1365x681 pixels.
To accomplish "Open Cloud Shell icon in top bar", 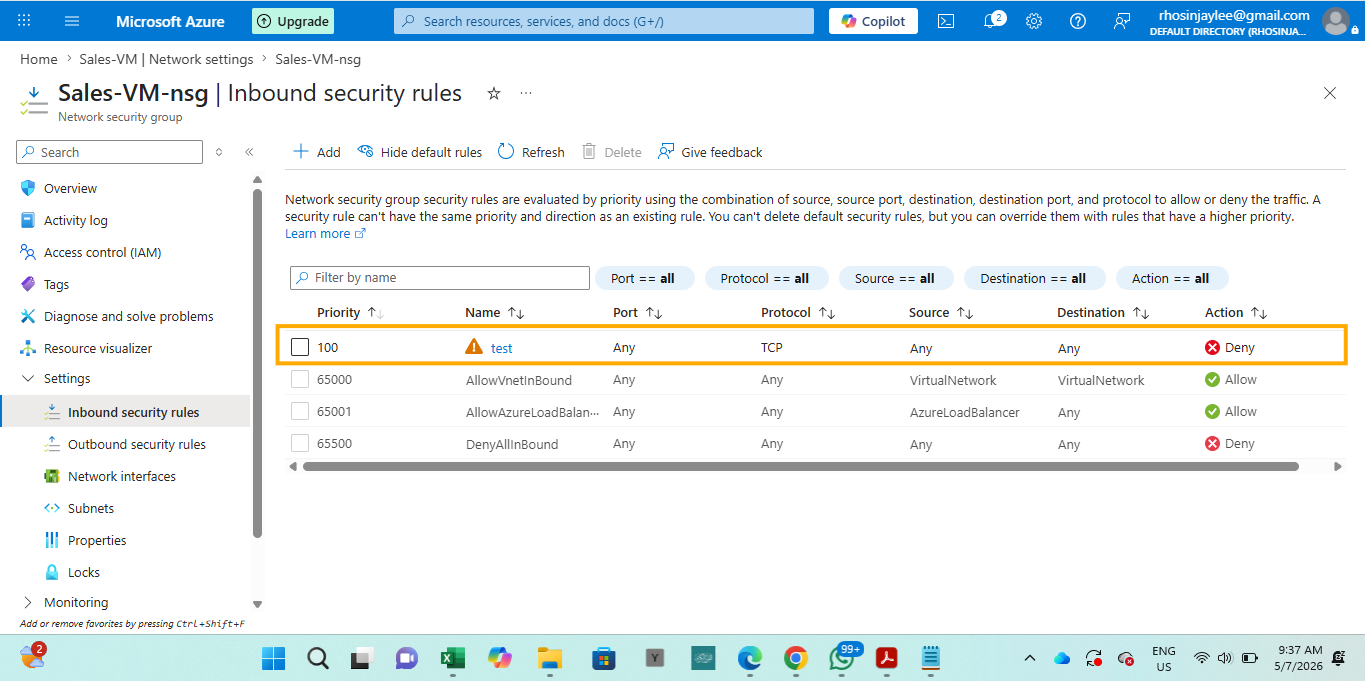I will click(x=946, y=21).
